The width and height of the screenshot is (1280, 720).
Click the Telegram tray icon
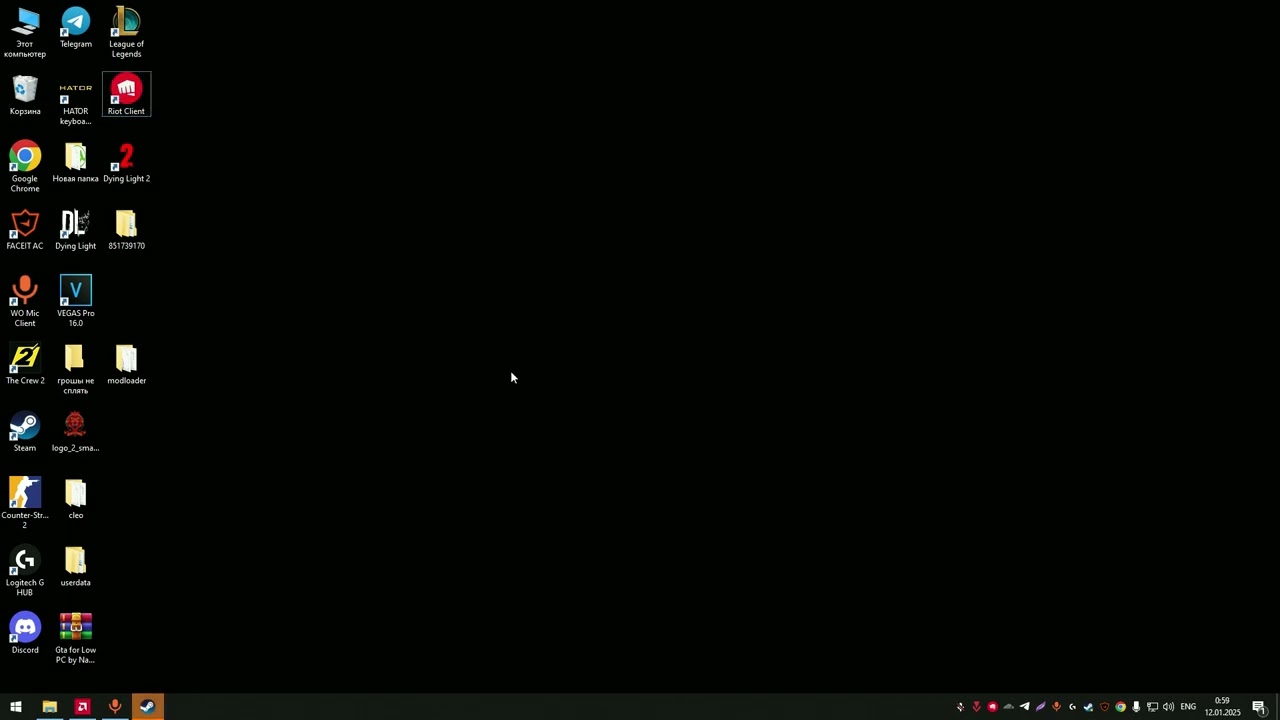point(1024,707)
